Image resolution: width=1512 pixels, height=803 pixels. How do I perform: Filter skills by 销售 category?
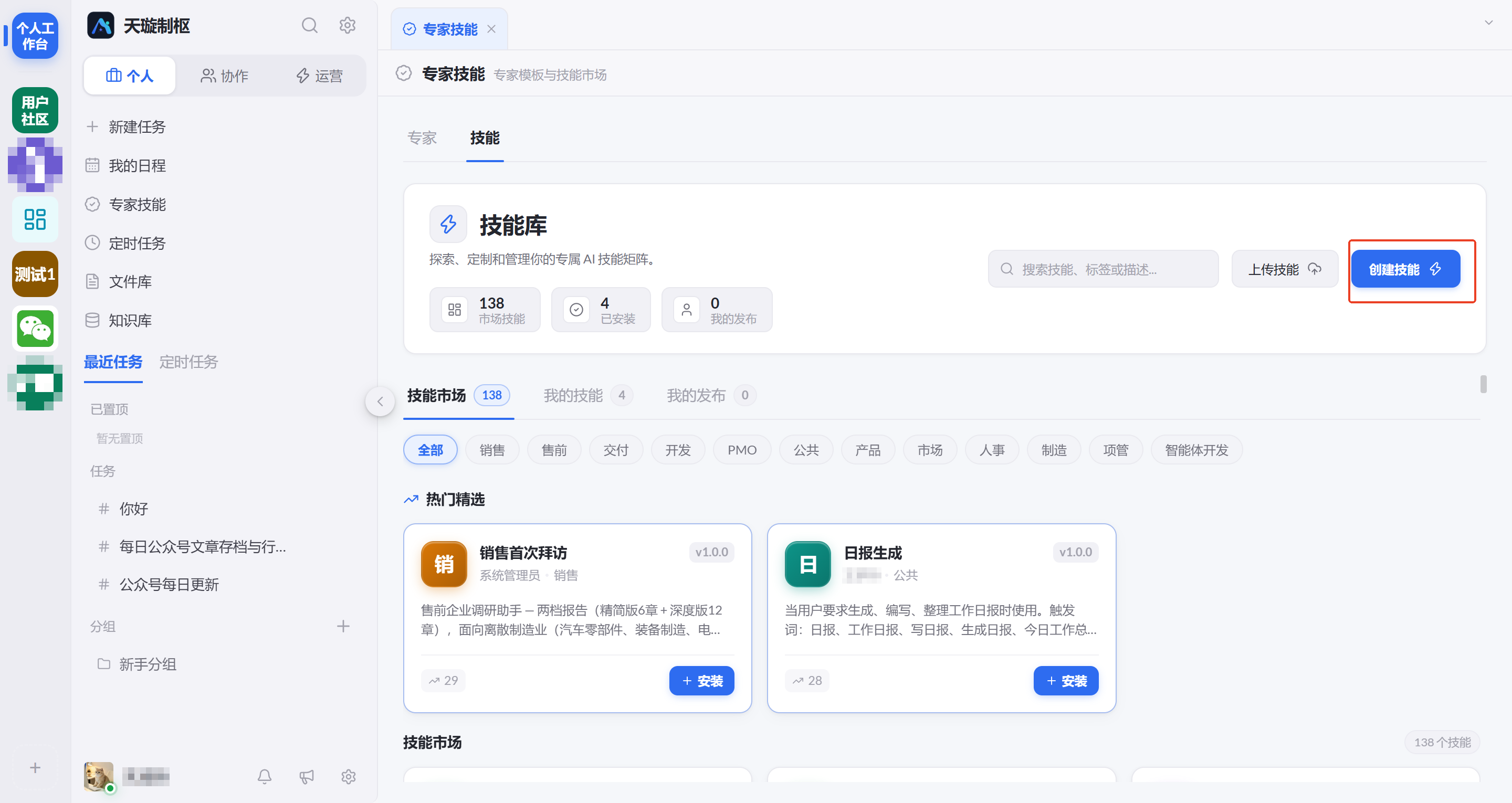(492, 450)
